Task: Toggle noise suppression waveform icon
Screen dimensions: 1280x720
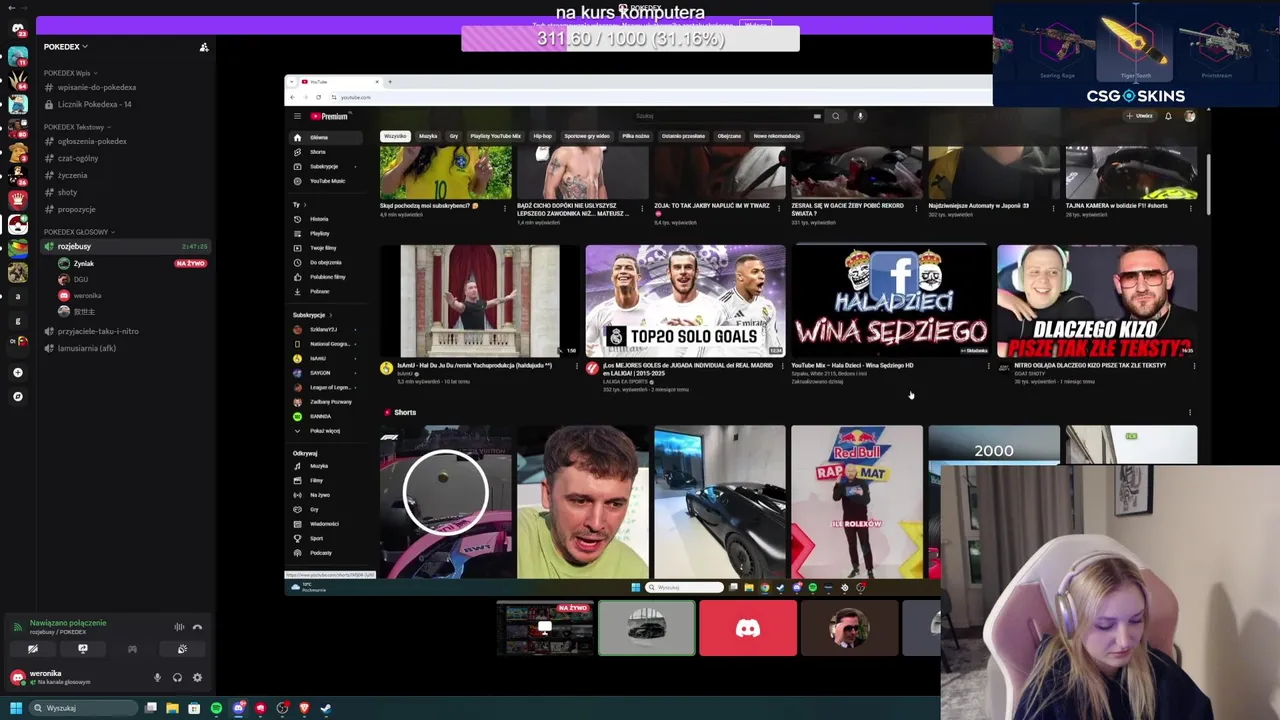Action: click(x=179, y=627)
